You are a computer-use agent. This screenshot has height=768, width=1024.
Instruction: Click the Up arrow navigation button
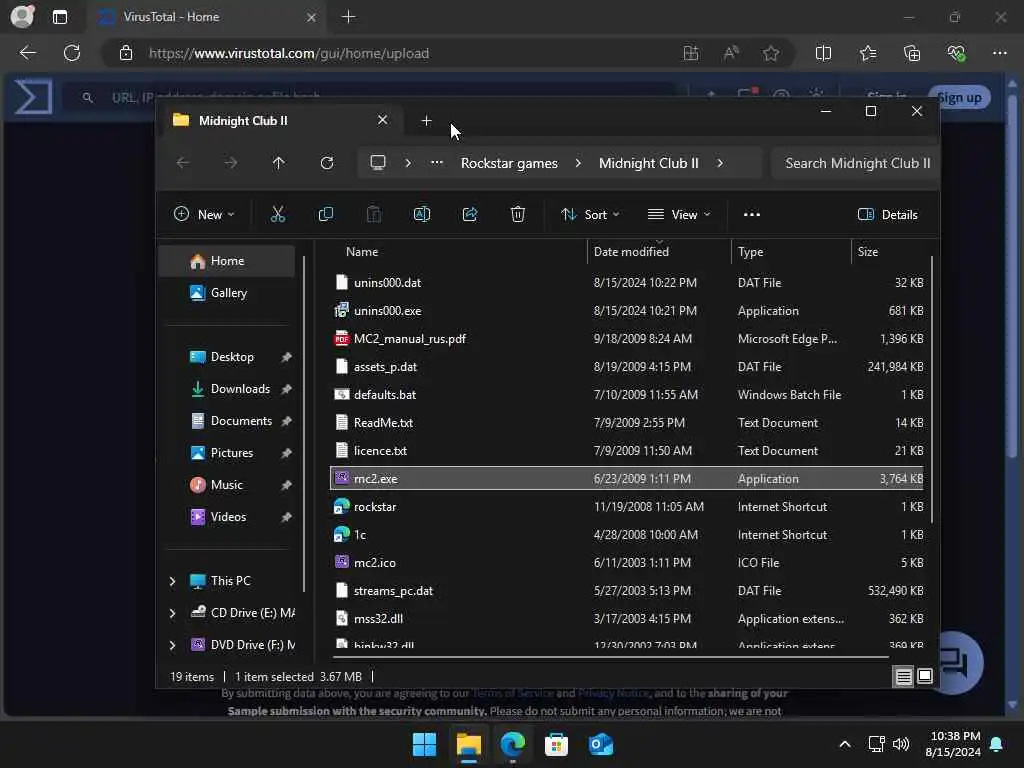coord(278,163)
